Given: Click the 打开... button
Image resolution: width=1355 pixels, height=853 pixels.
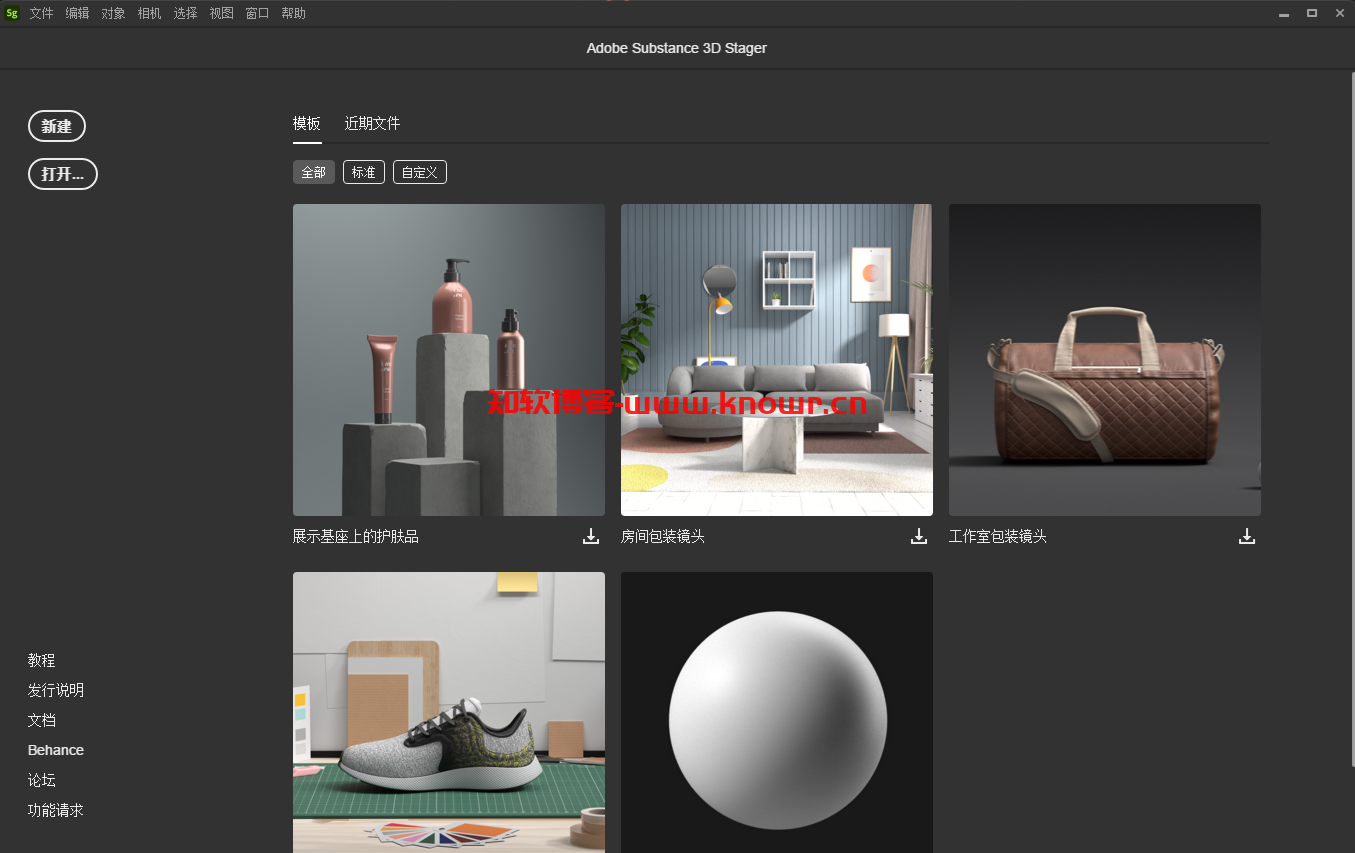Looking at the screenshot, I should click(x=63, y=174).
